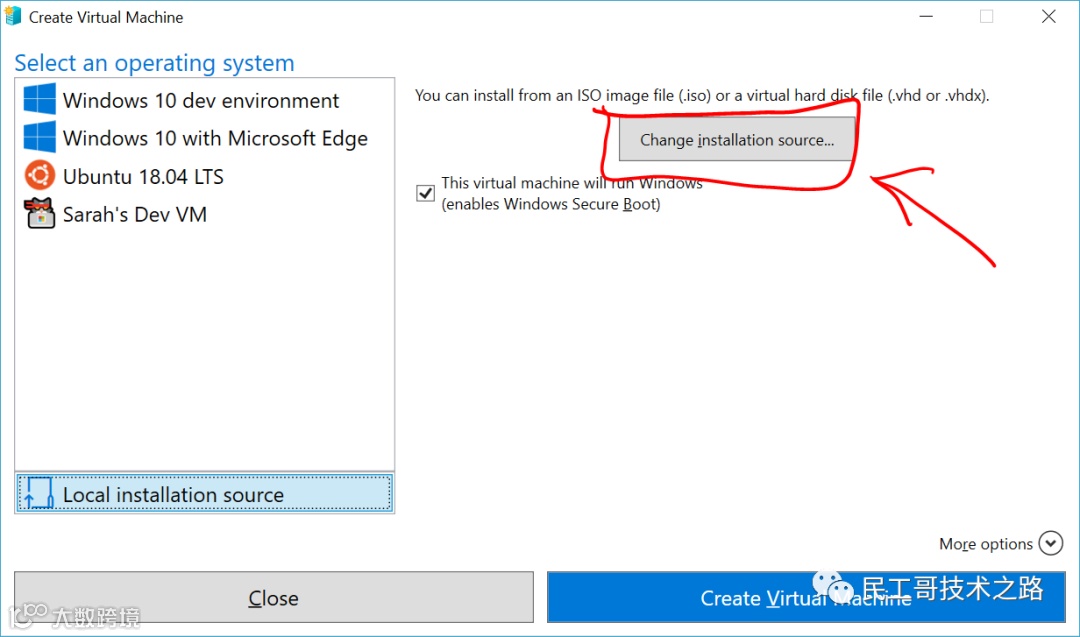1080x637 pixels.
Task: Select Windows 10 dev environment entry
Action: 205,100
